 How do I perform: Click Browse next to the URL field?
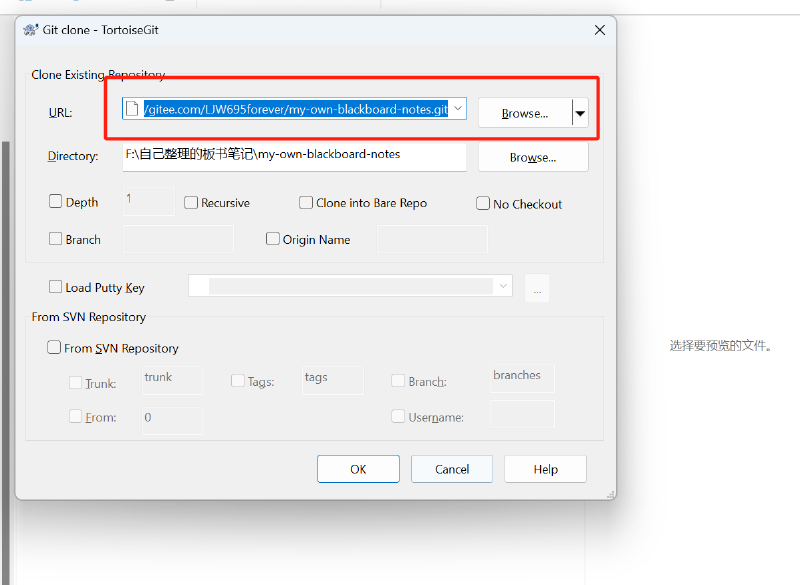525,113
